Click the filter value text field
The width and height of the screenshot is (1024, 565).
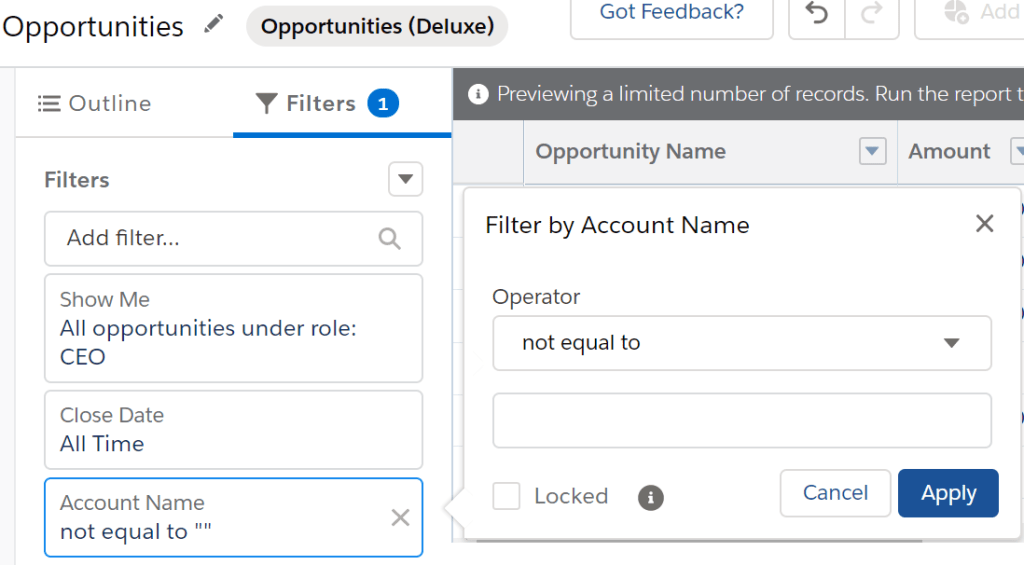741,420
